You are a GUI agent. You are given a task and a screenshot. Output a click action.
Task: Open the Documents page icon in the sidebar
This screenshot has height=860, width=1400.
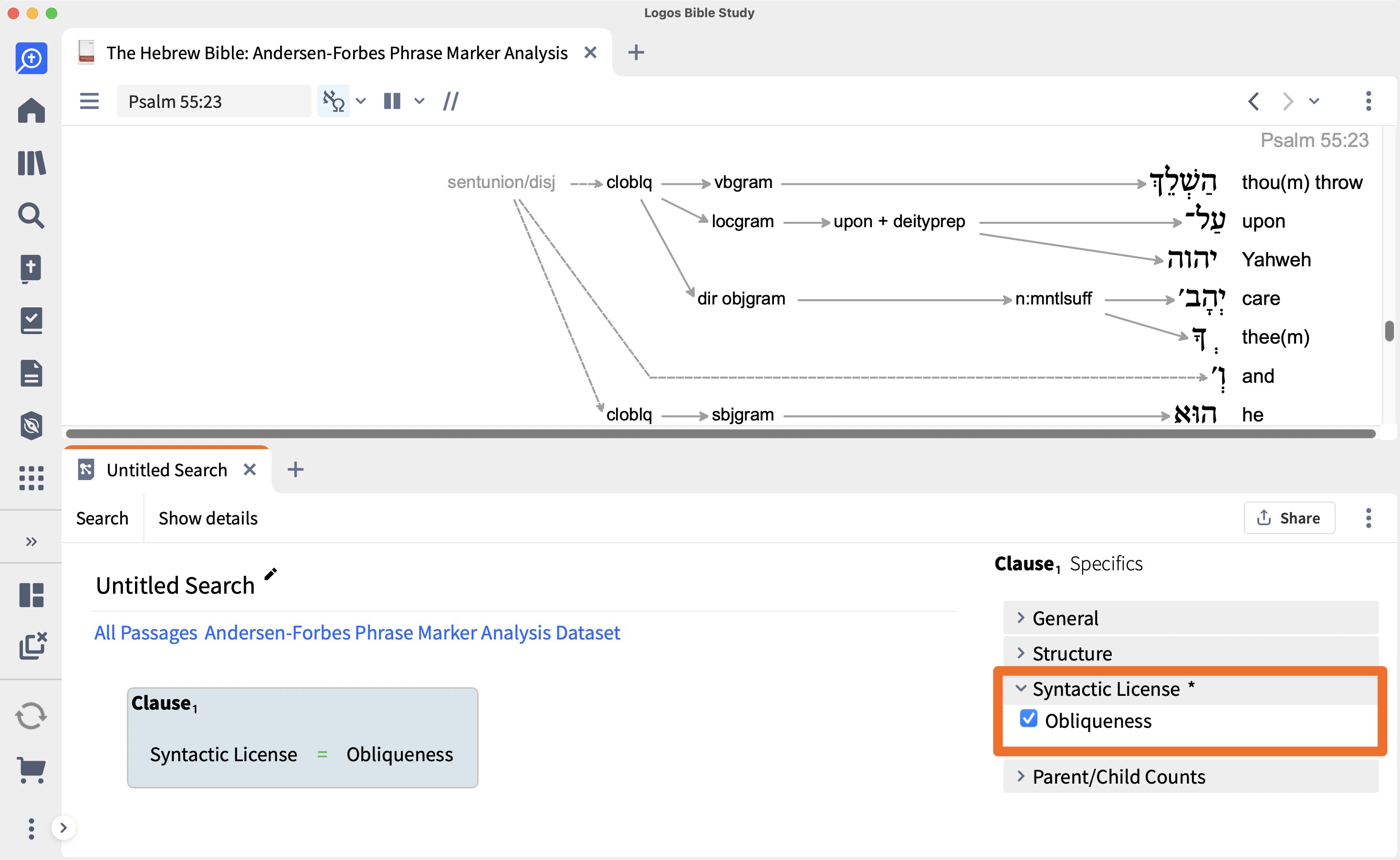pos(31,373)
